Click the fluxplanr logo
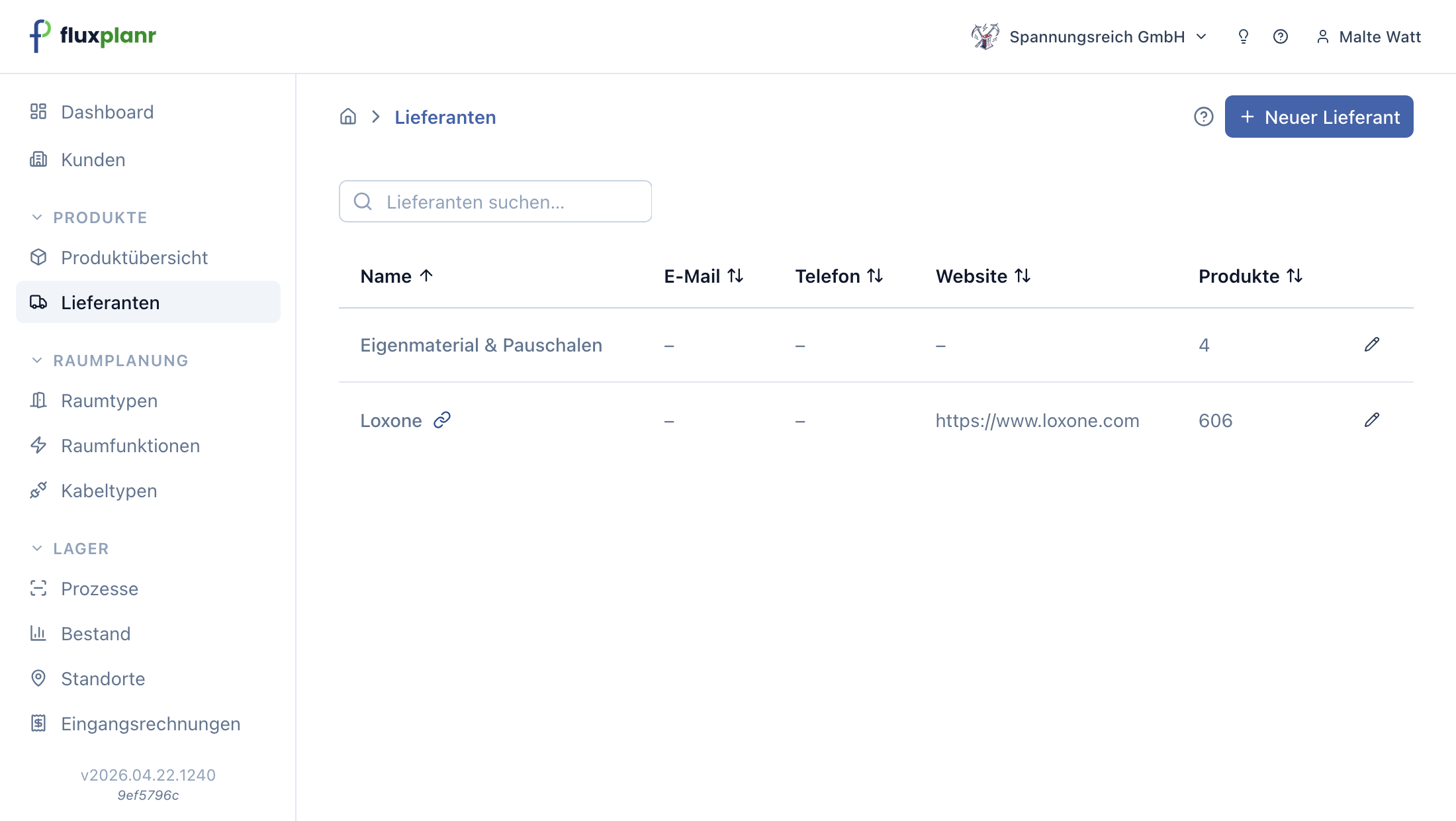The height and width of the screenshot is (821, 1456). [93, 36]
